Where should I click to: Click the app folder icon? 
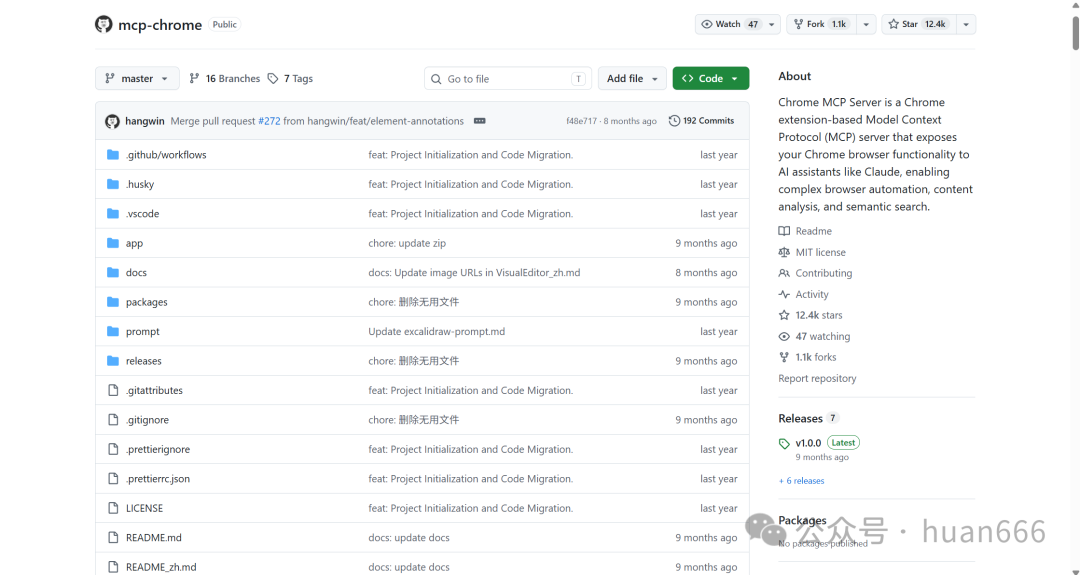tap(113, 243)
